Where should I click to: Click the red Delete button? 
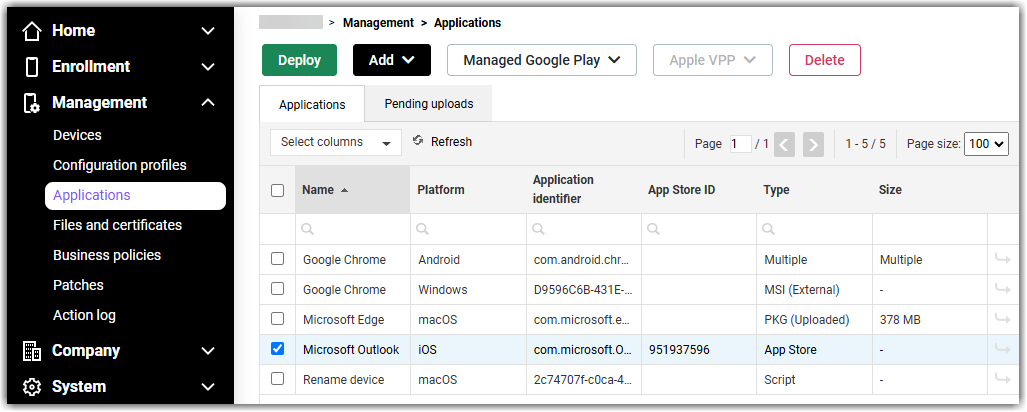point(825,60)
